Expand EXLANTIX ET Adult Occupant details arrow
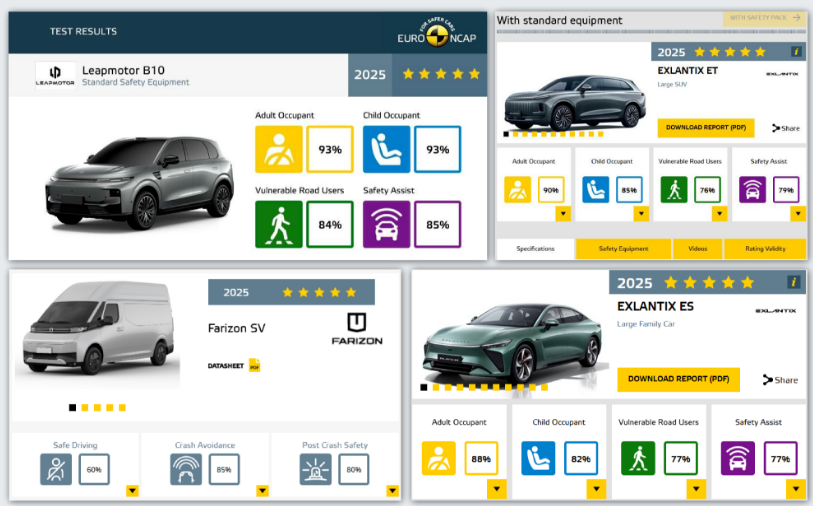Screen dimensions: 813x506 [563, 214]
